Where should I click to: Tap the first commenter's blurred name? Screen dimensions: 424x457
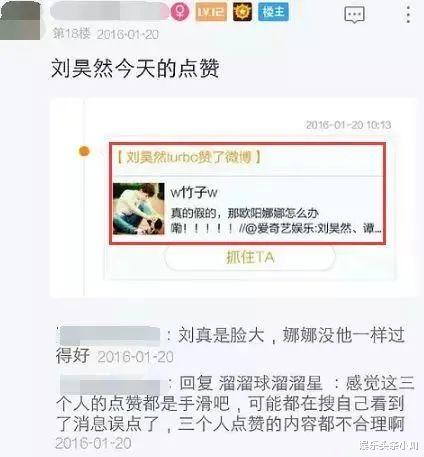[110, 336]
